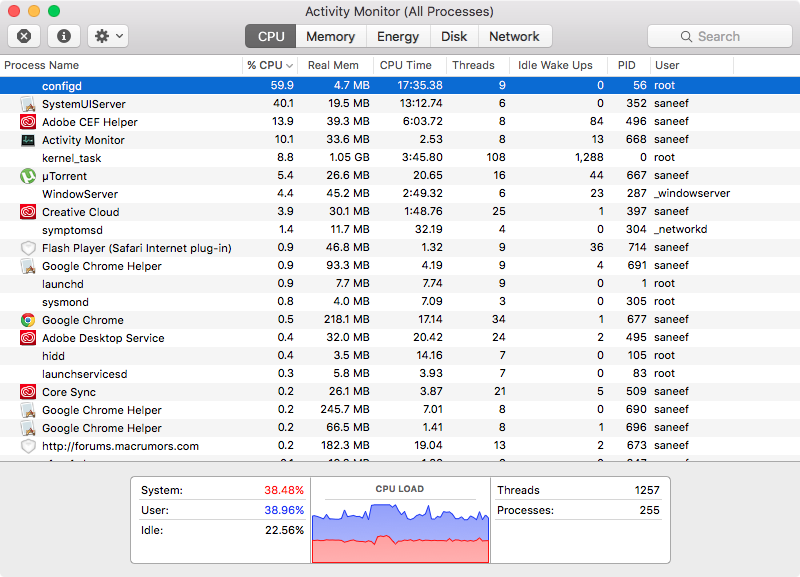The image size is (800, 577).
Task: Click the Core Sync icon
Action: pyautogui.click(x=28, y=392)
